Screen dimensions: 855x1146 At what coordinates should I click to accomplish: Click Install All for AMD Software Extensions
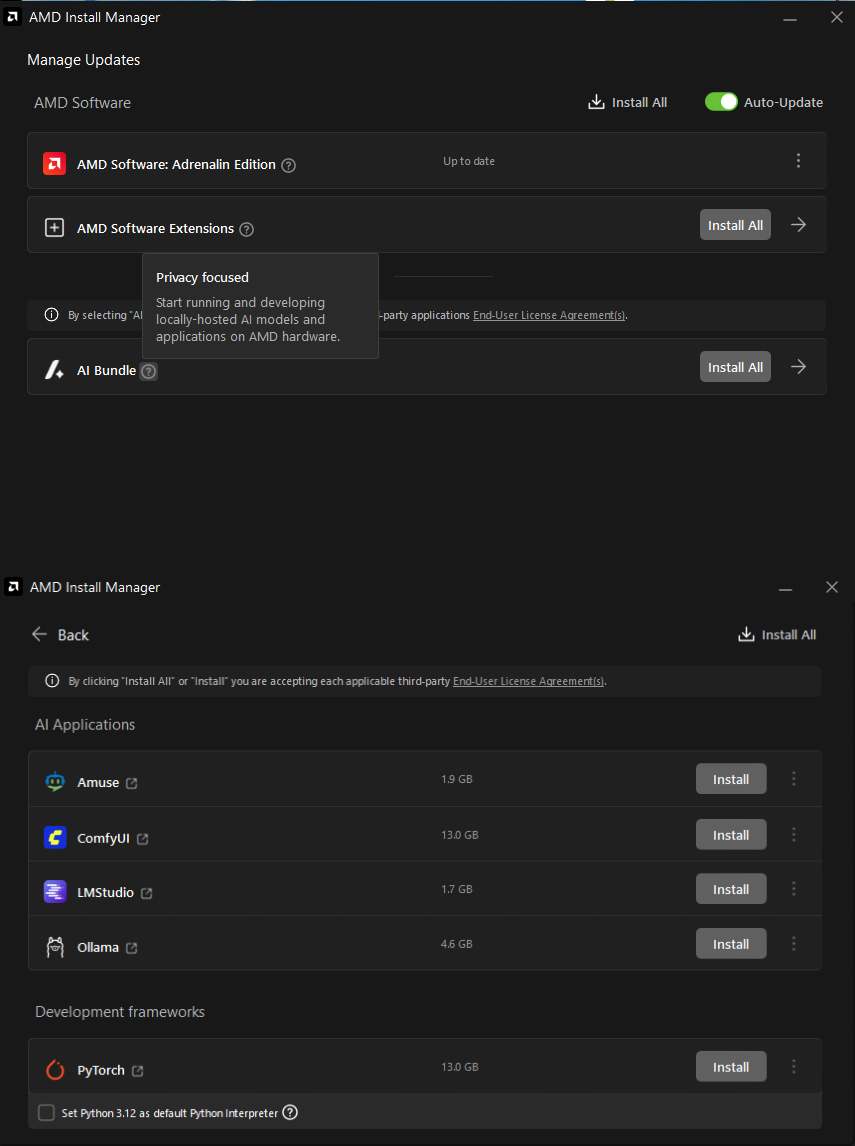coord(735,225)
